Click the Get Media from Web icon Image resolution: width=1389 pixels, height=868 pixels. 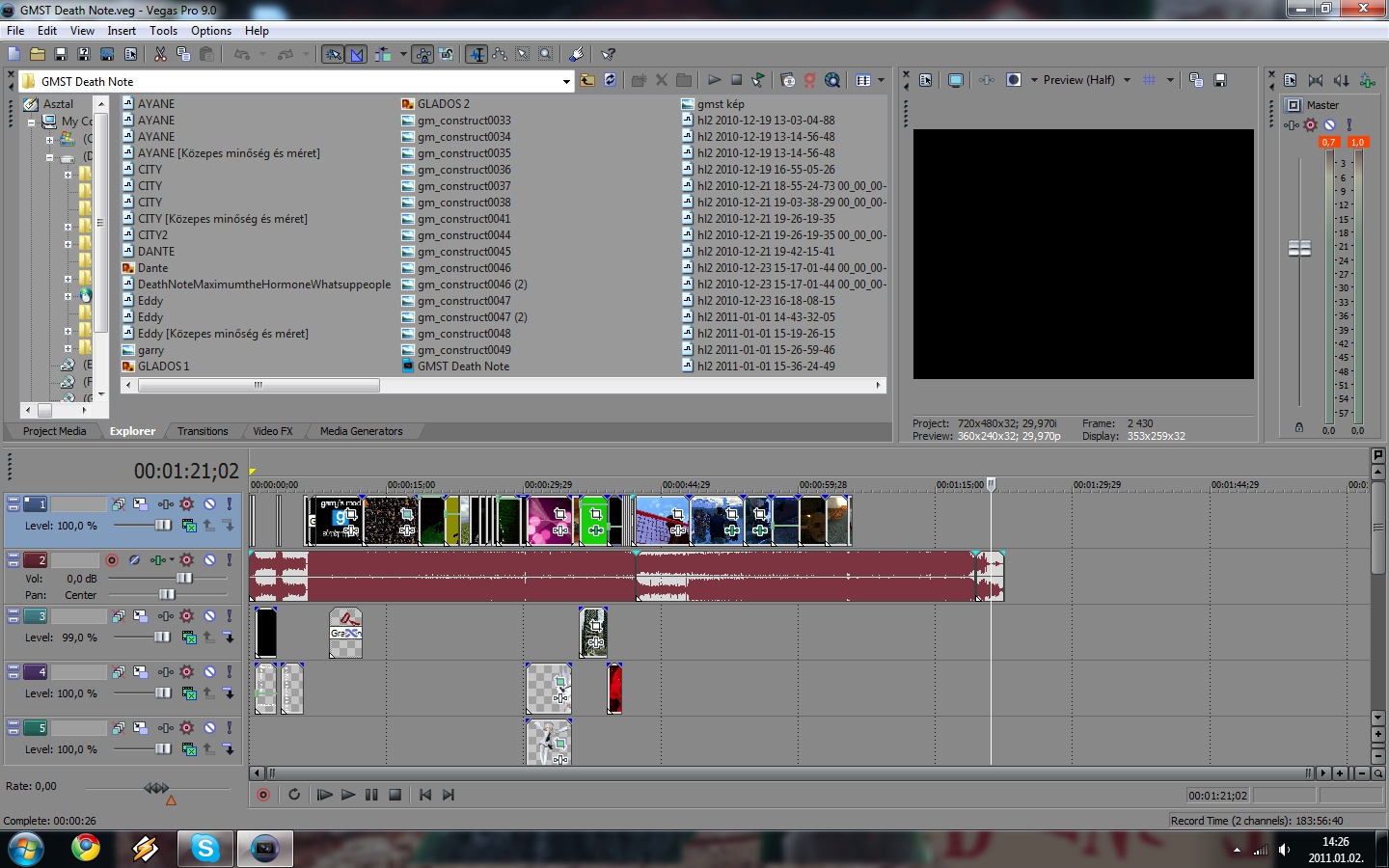tap(833, 80)
